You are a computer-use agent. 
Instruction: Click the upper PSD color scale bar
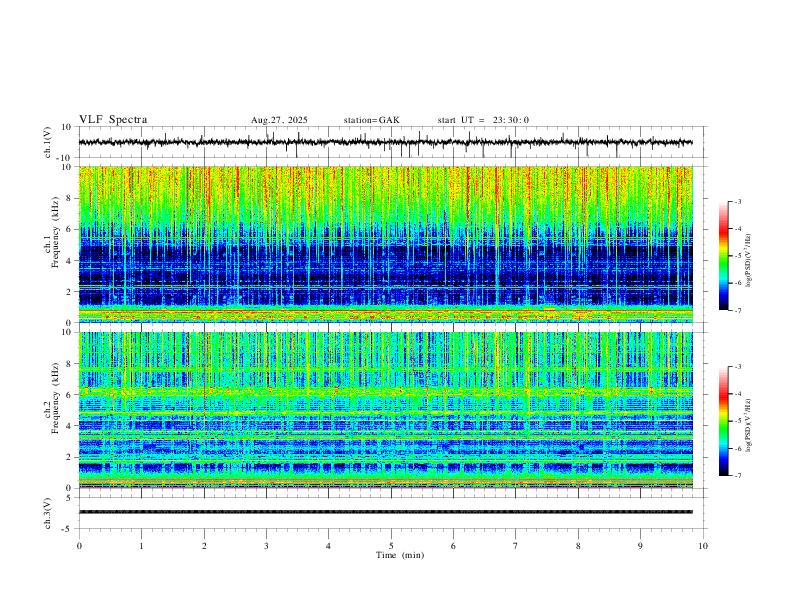tap(723, 256)
